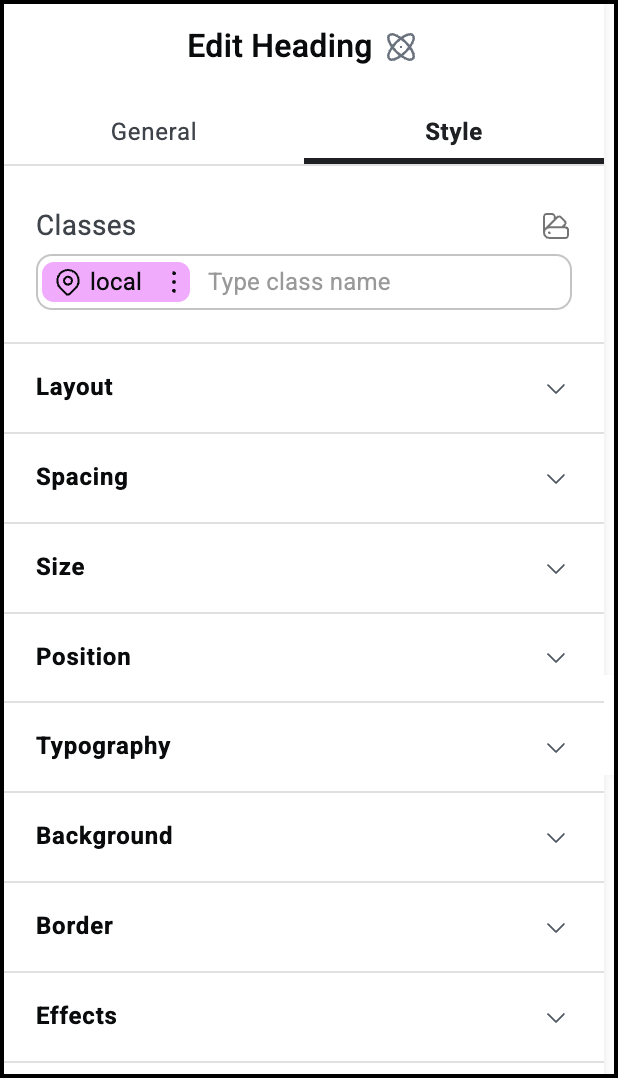618x1078 pixels.
Task: Focus the Type class name field
Action: click(380, 283)
